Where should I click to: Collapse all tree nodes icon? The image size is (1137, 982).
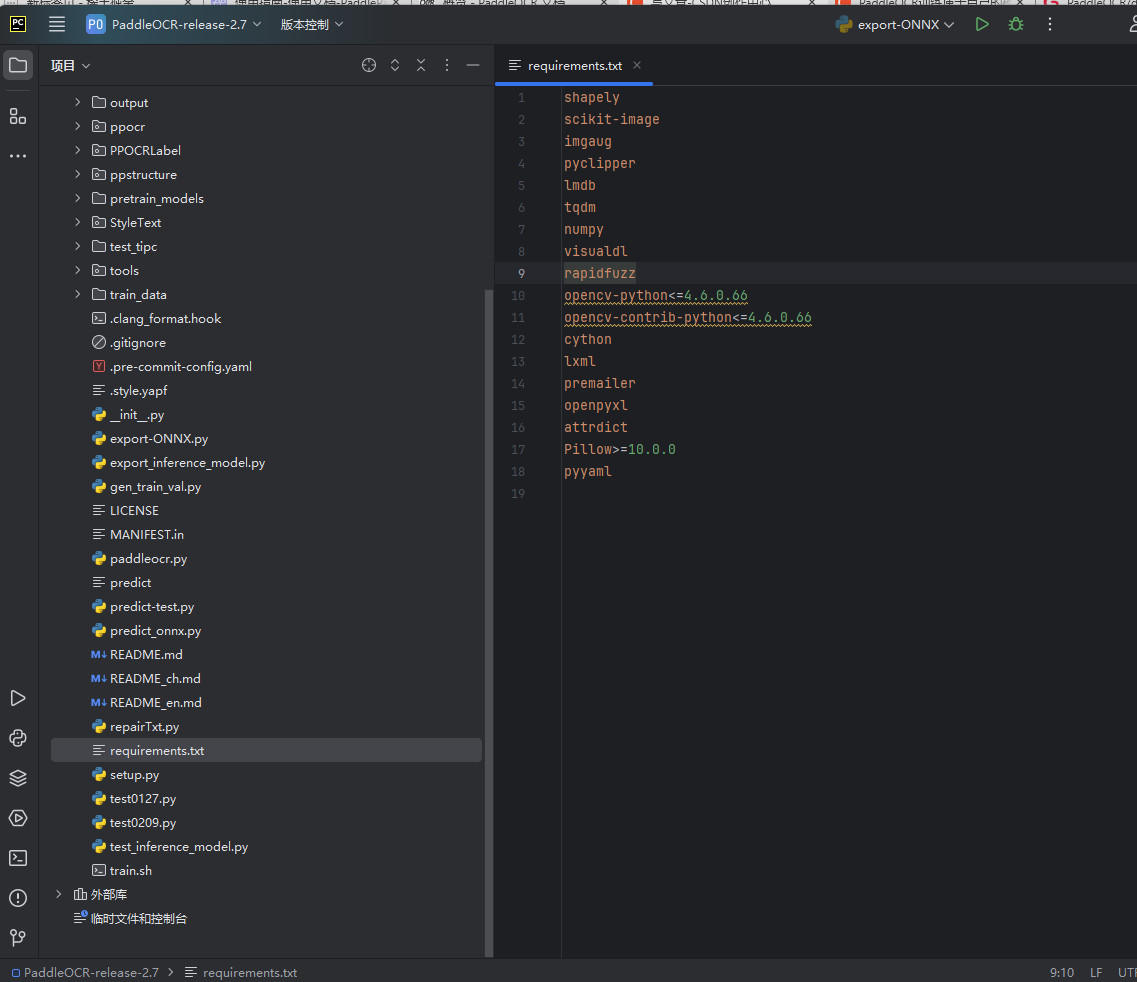click(421, 65)
